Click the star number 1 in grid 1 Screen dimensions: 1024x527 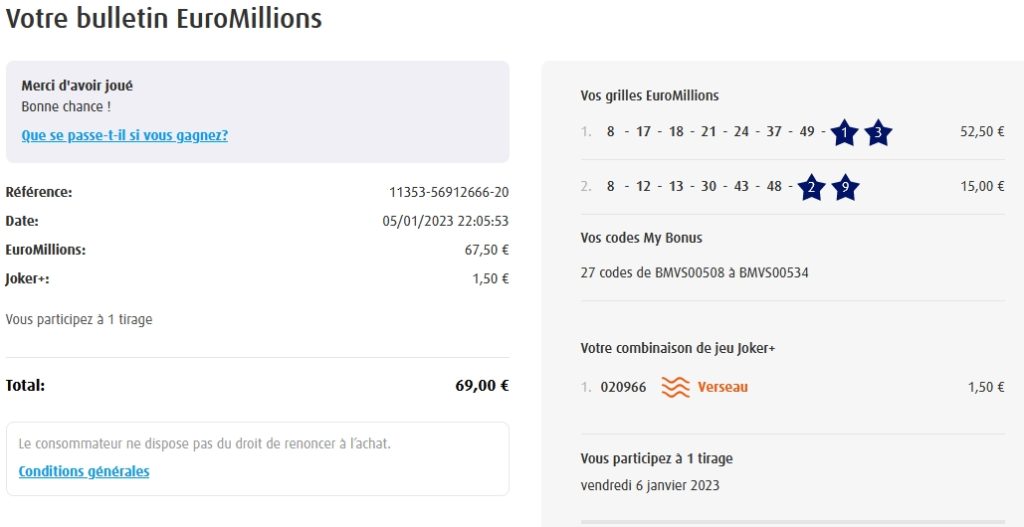click(844, 132)
